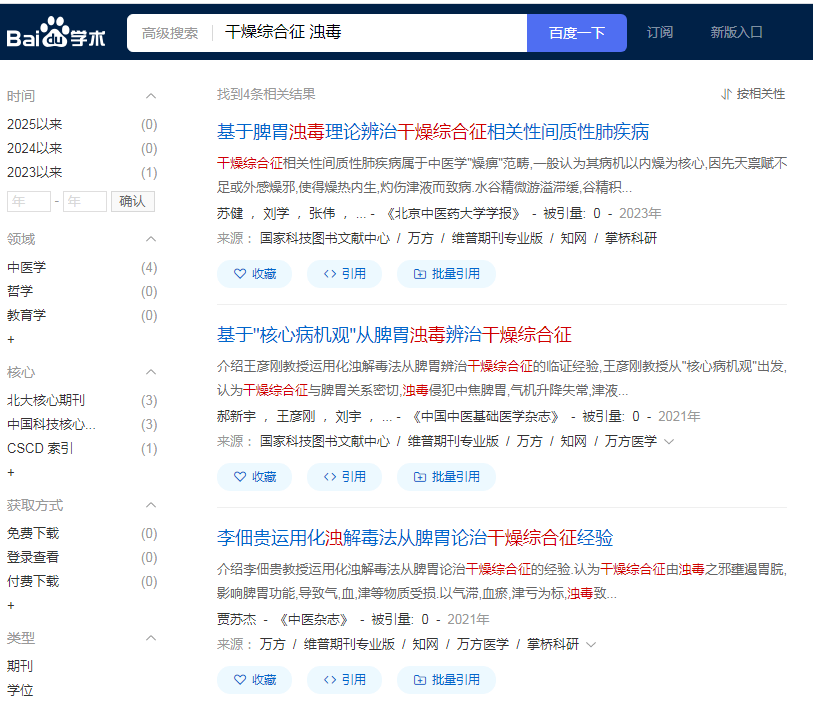Show more 领域 options with plus sign
Viewport: 813px width, 703px height.
11,340
